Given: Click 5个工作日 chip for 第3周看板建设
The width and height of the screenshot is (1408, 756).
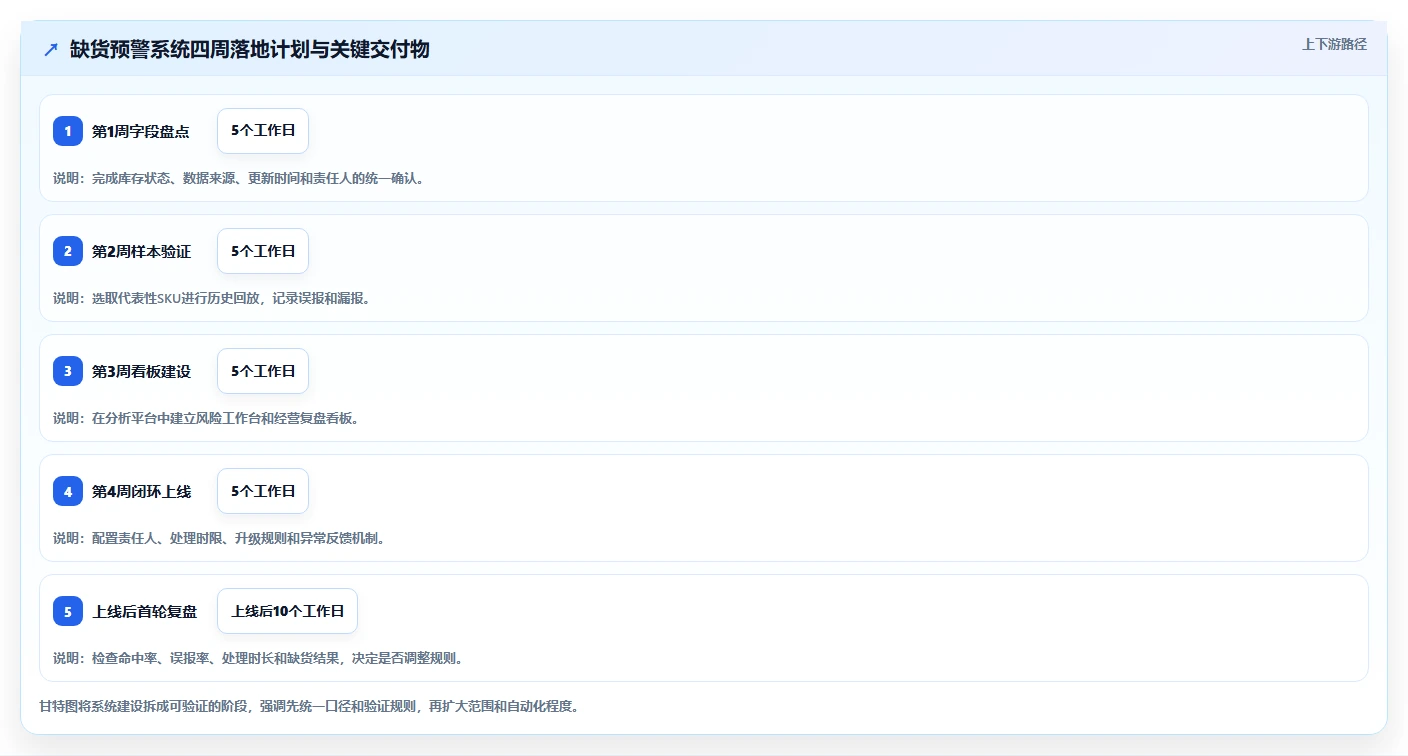Looking at the screenshot, I should pyautogui.click(x=263, y=371).
